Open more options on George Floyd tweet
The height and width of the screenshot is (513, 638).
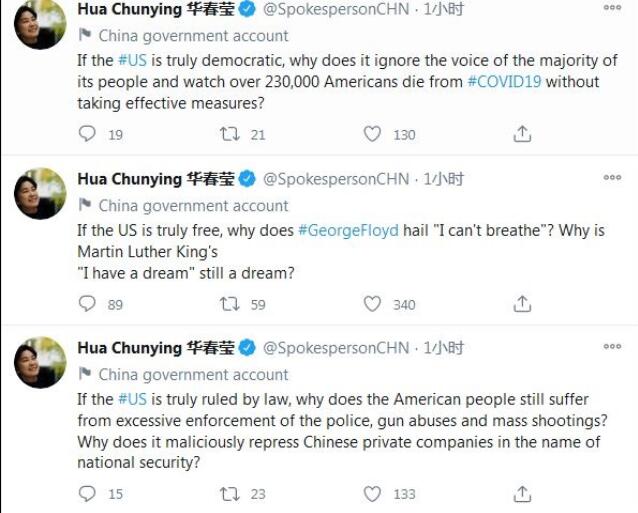click(611, 178)
